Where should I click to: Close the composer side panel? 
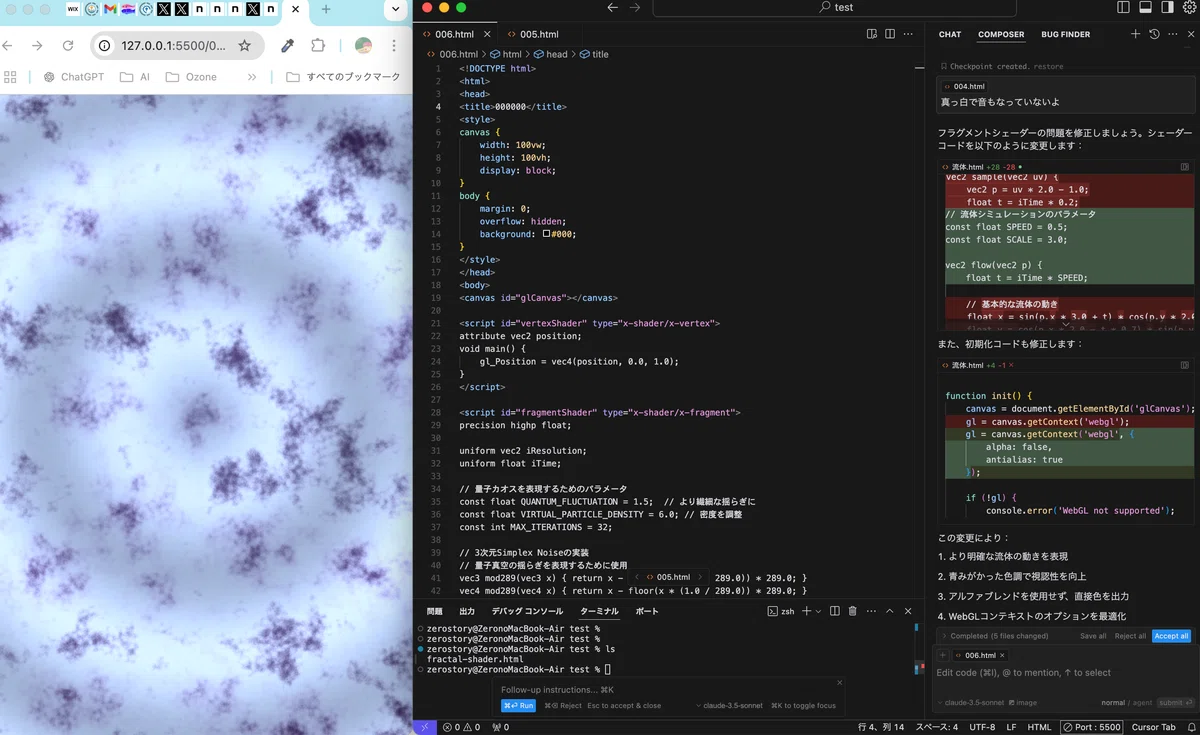1190,34
